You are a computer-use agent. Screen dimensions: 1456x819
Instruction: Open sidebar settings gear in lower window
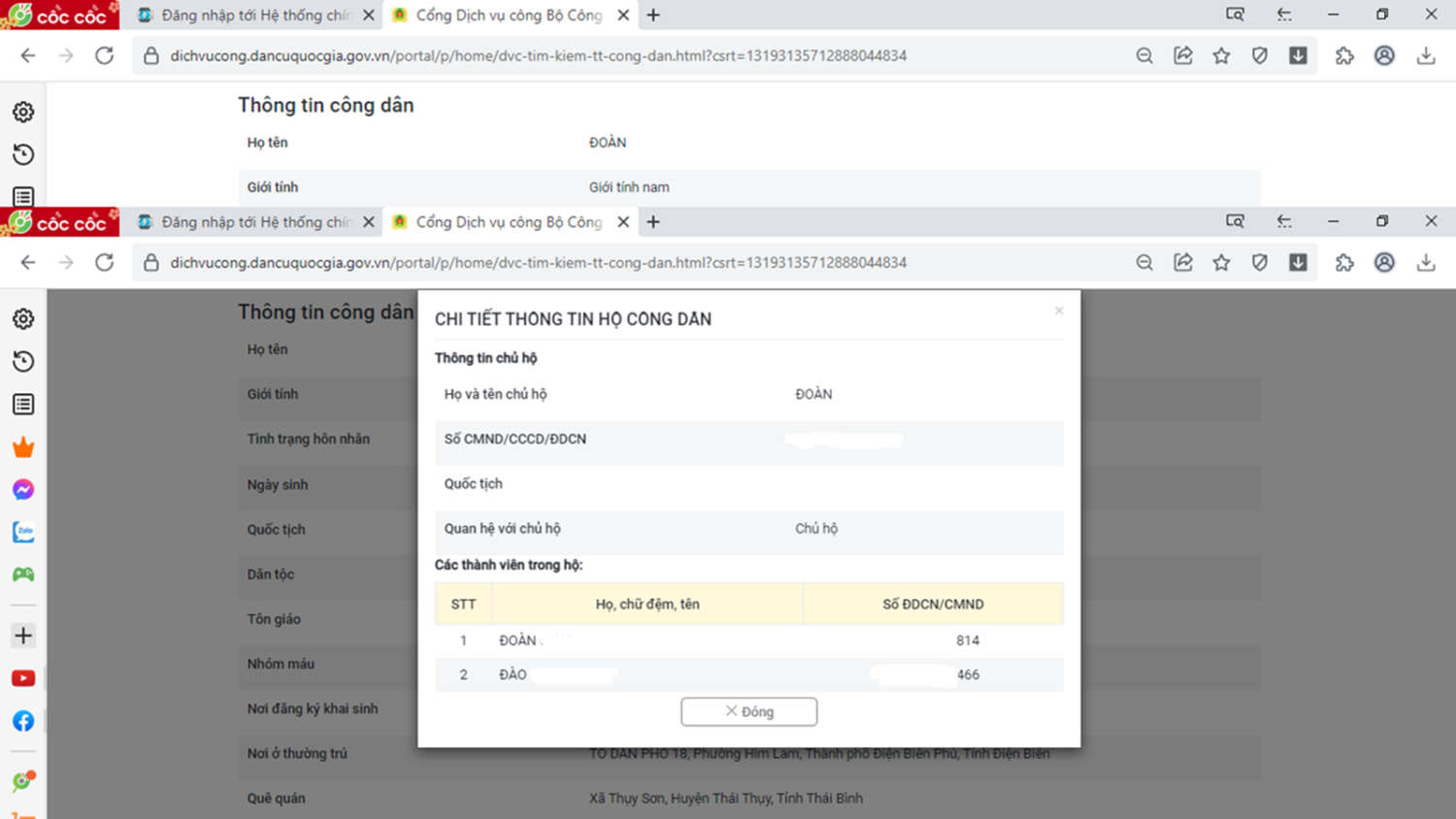point(23,319)
